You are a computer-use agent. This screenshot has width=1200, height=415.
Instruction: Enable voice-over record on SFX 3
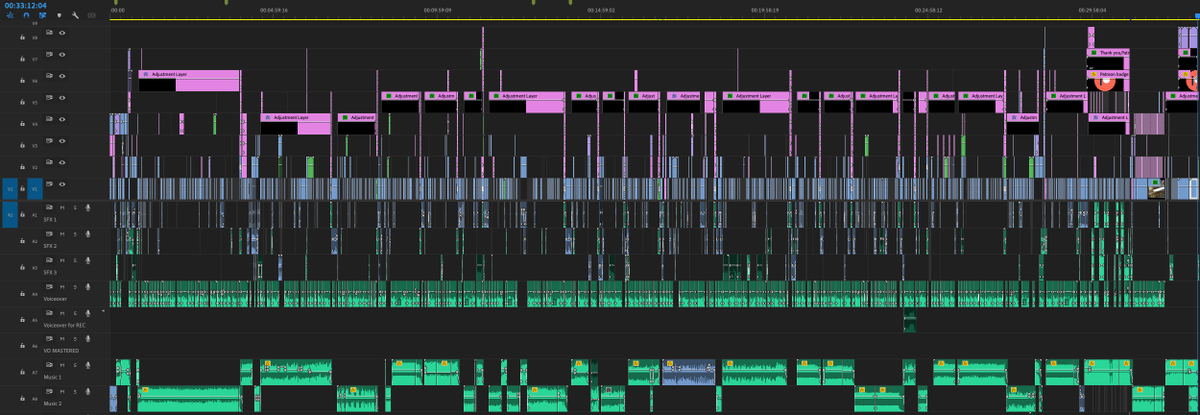[x=88, y=261]
